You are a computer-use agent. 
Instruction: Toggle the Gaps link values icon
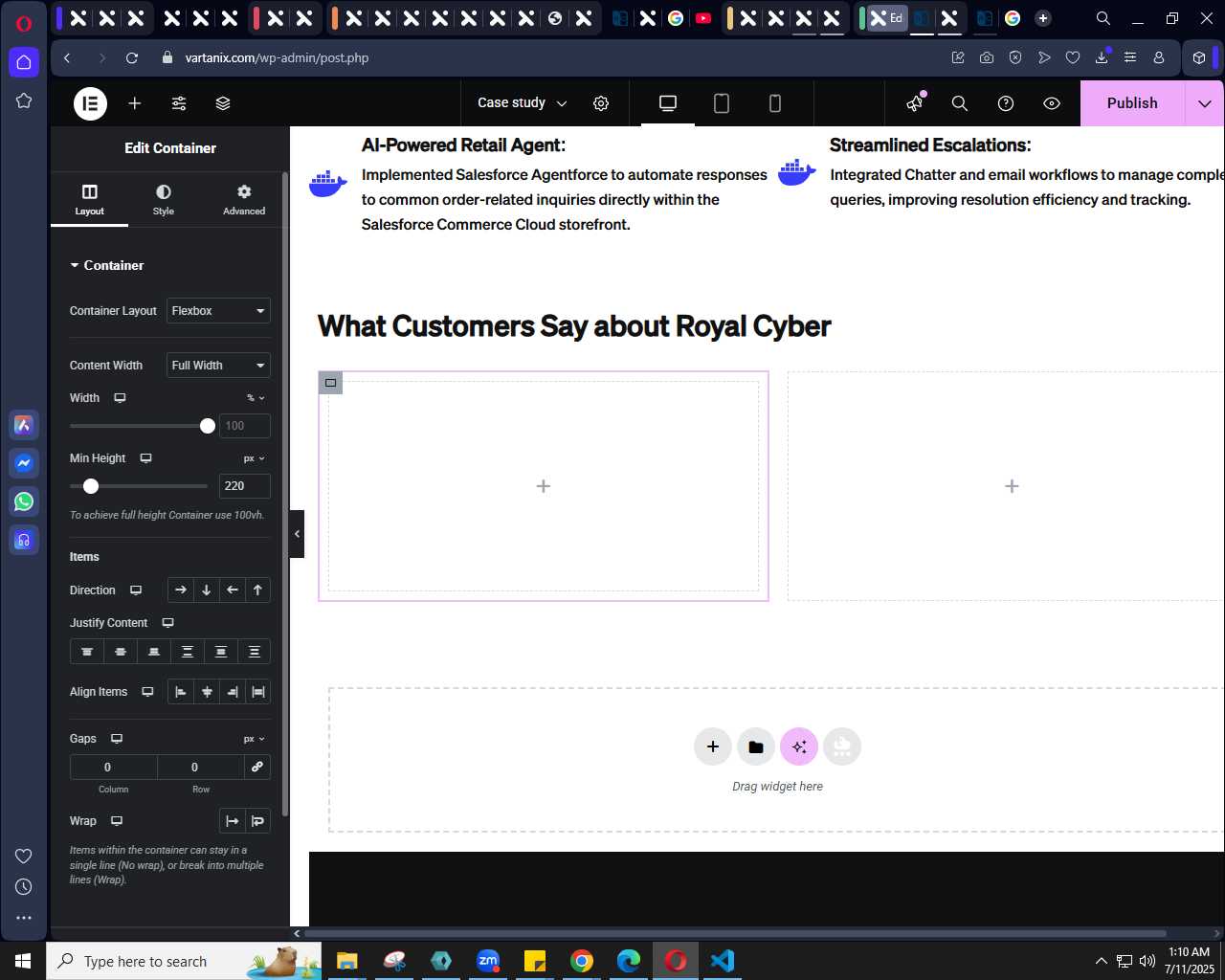[257, 768]
